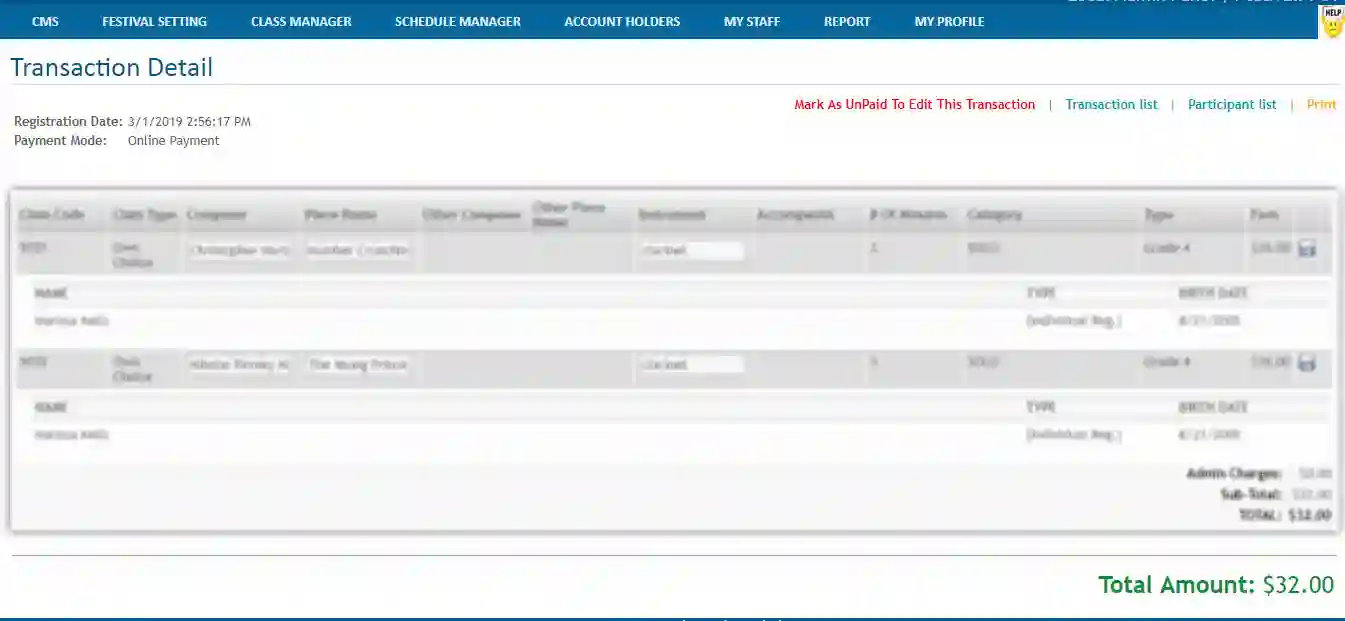Click save icon in first class row
This screenshot has height=621, width=1345.
1306,250
